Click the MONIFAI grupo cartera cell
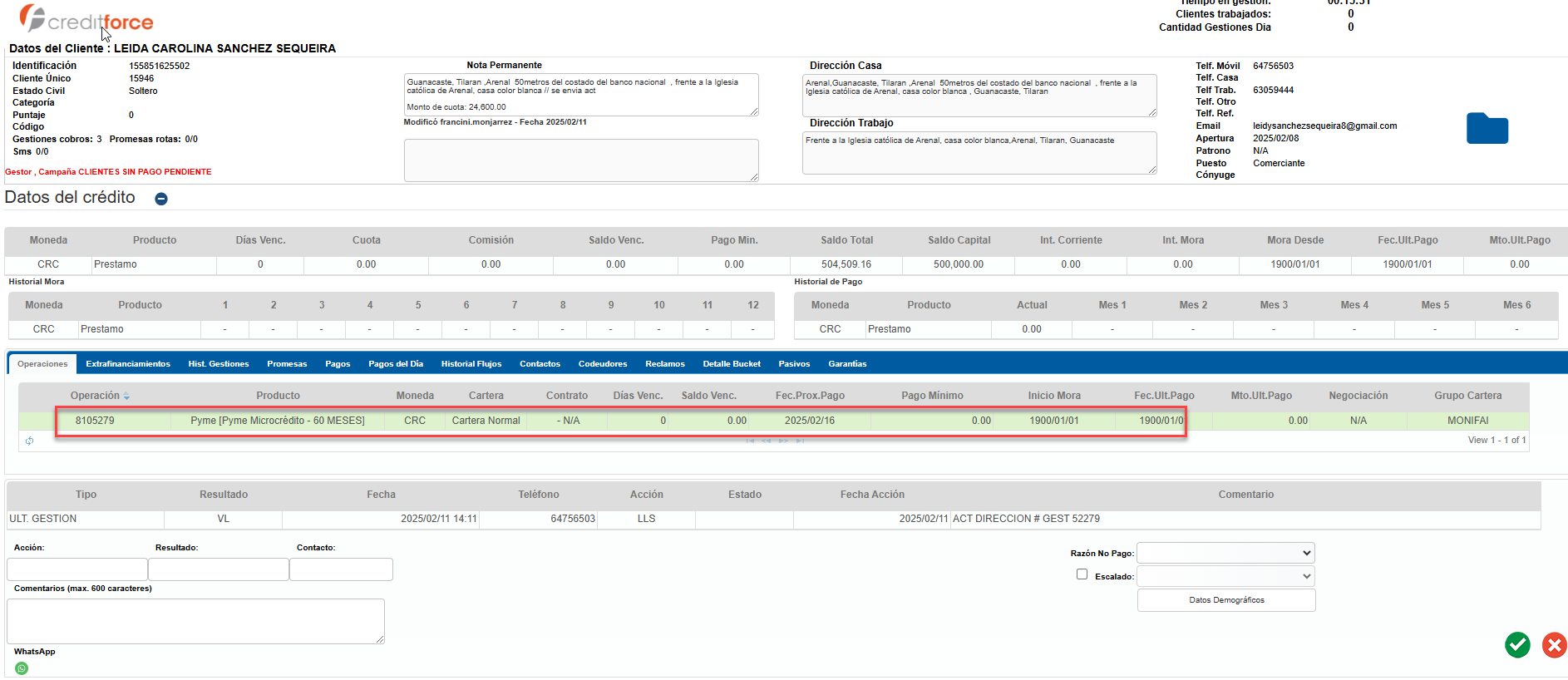 (x=1468, y=421)
